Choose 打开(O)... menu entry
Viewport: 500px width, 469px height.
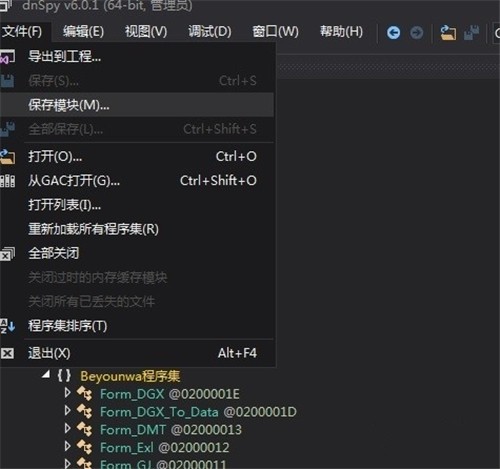tap(137, 156)
